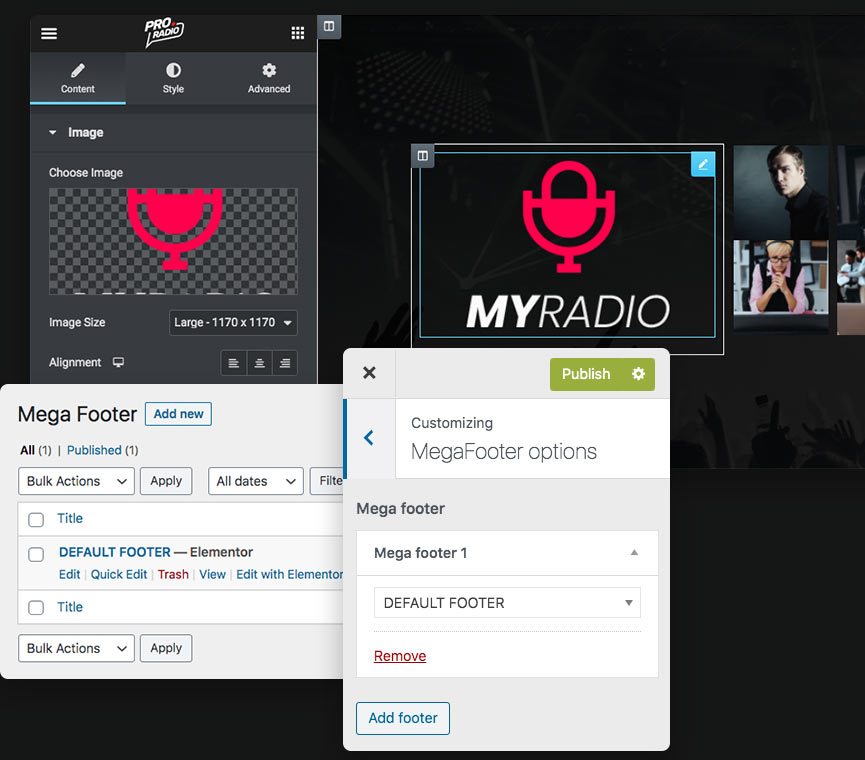
Task: Click the column handle on MyRadio widget
Action: (x=423, y=156)
